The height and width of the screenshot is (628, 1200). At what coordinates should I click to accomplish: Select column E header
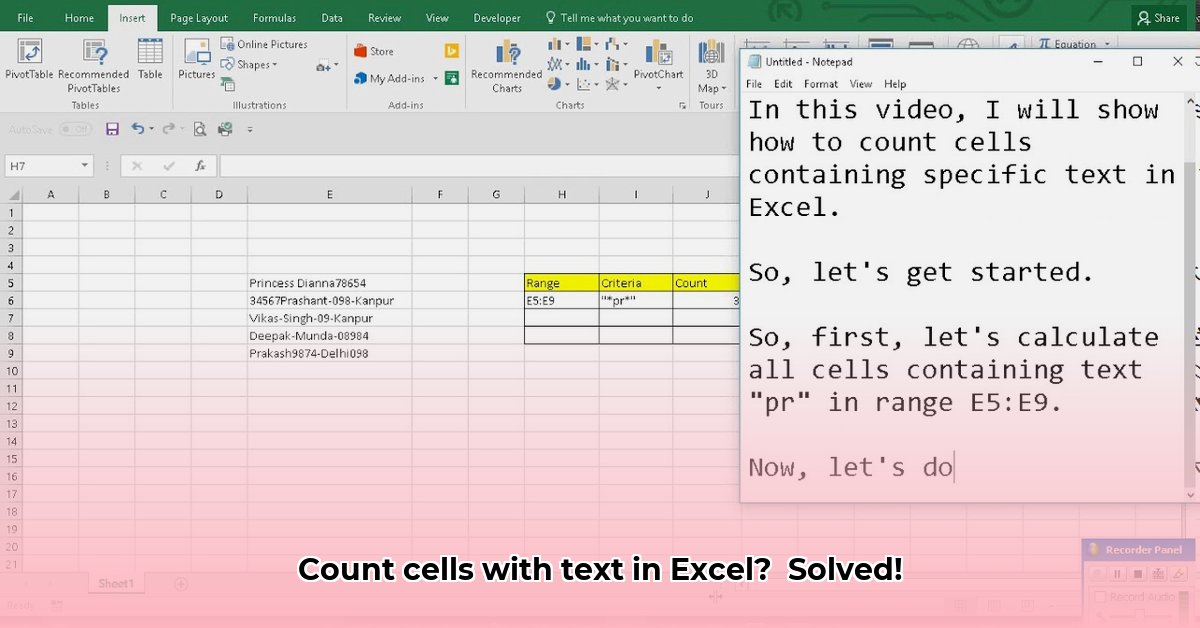[x=329, y=194]
